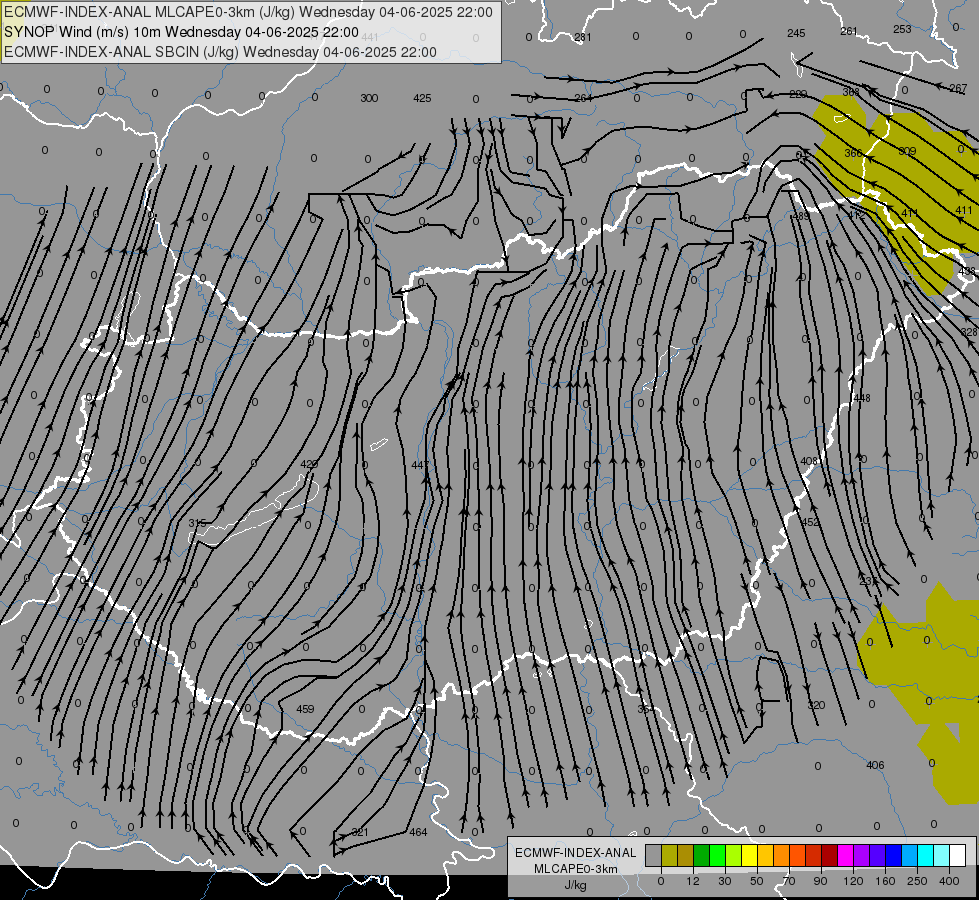979x900 pixels.
Task: Click station value 447 on map
Action: pyautogui.click(x=421, y=465)
